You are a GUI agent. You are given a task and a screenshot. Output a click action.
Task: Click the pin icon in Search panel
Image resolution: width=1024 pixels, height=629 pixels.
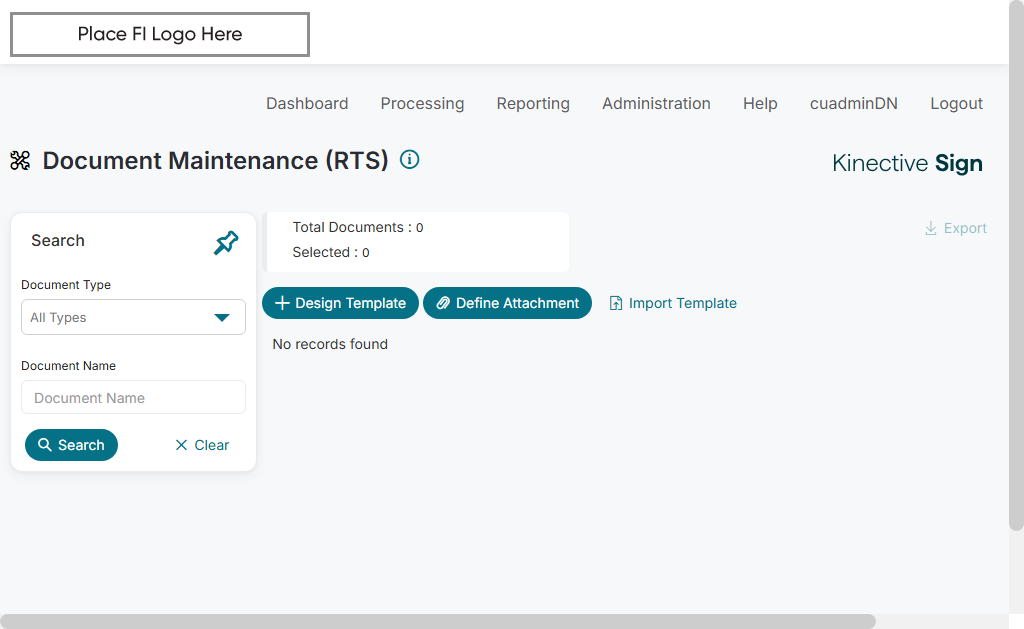(x=226, y=242)
